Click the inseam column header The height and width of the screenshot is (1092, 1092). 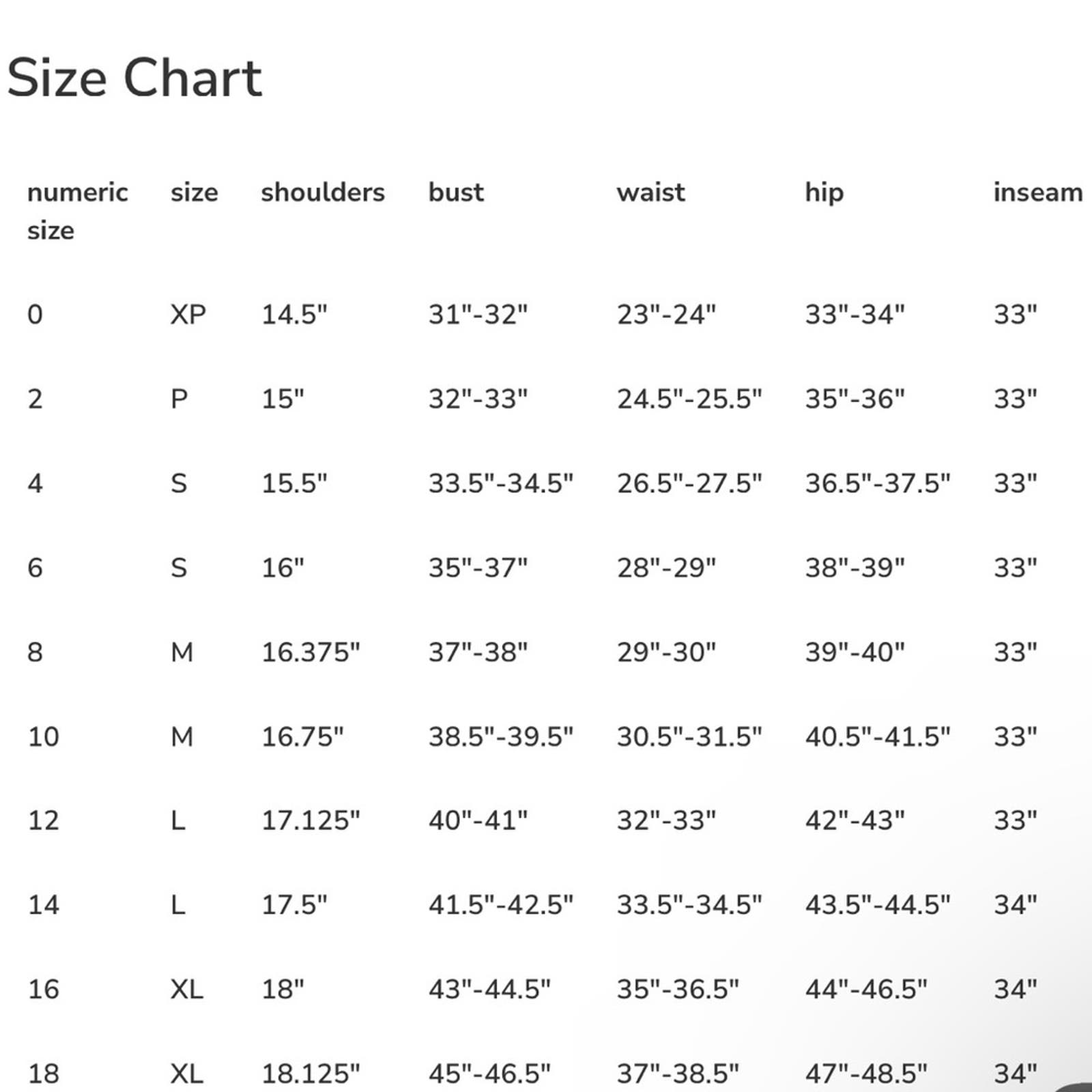[1038, 192]
